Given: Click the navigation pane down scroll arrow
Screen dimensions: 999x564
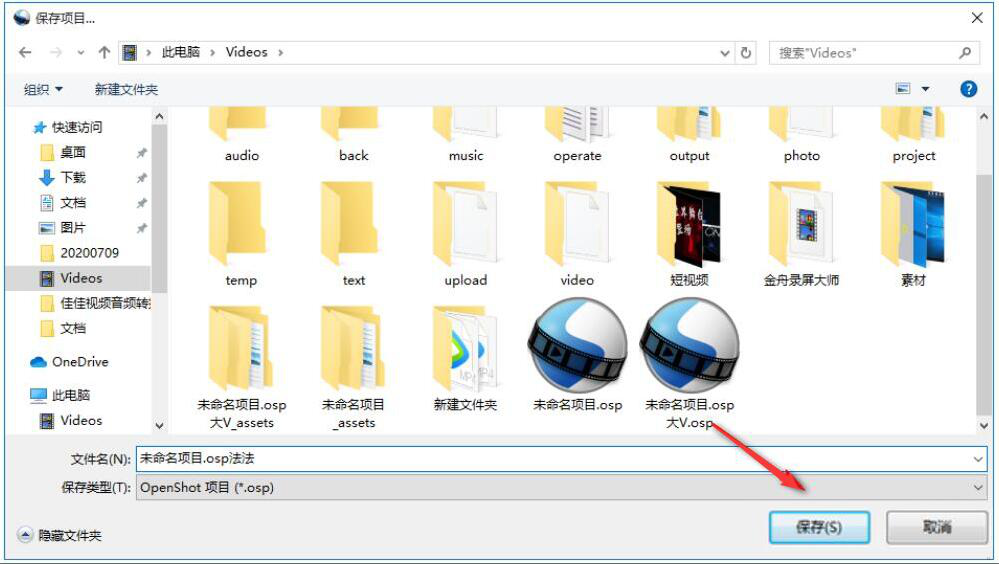Looking at the screenshot, I should [x=159, y=426].
